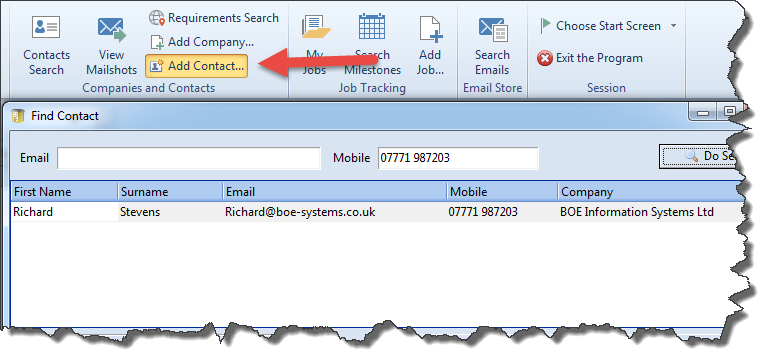Sort by the Surname column header

(x=171, y=192)
